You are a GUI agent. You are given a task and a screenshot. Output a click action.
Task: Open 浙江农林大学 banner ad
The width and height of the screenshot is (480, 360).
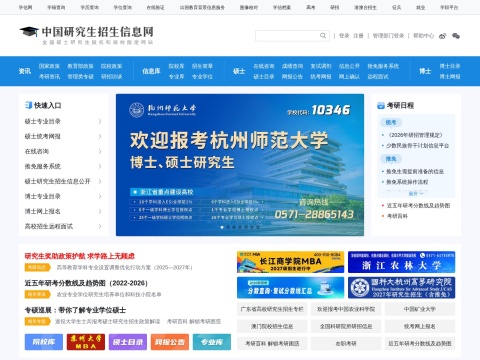coord(401,262)
